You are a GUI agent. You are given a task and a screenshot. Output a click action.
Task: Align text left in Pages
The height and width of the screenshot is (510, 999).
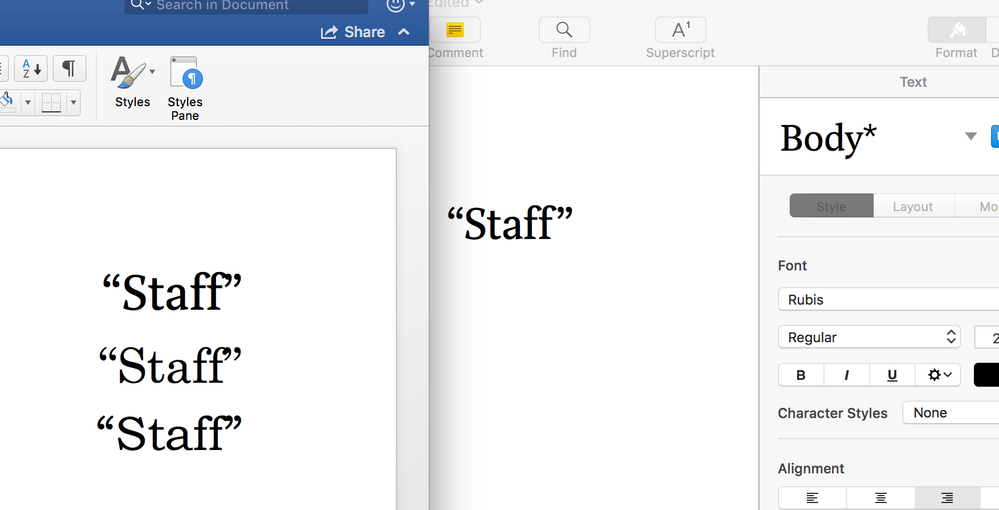pos(812,498)
